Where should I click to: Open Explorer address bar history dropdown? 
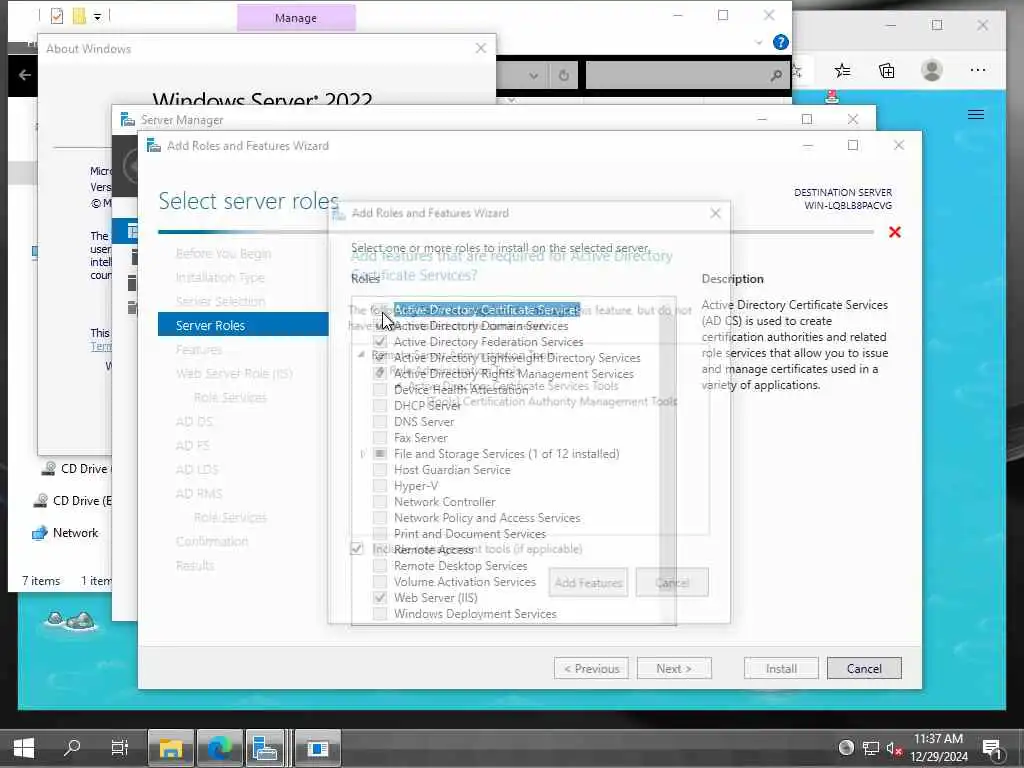click(534, 75)
